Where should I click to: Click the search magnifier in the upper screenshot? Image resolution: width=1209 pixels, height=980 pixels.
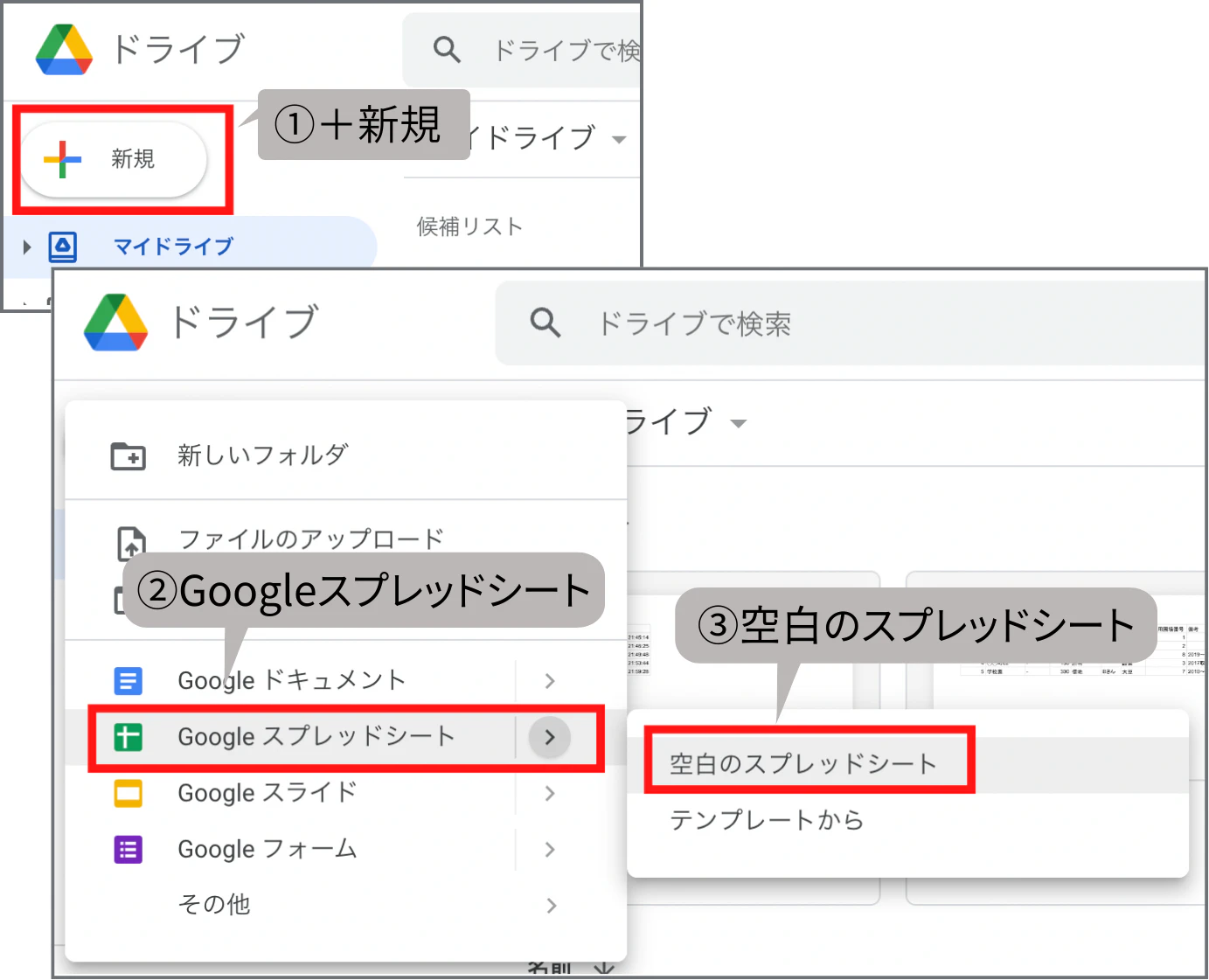[x=447, y=50]
